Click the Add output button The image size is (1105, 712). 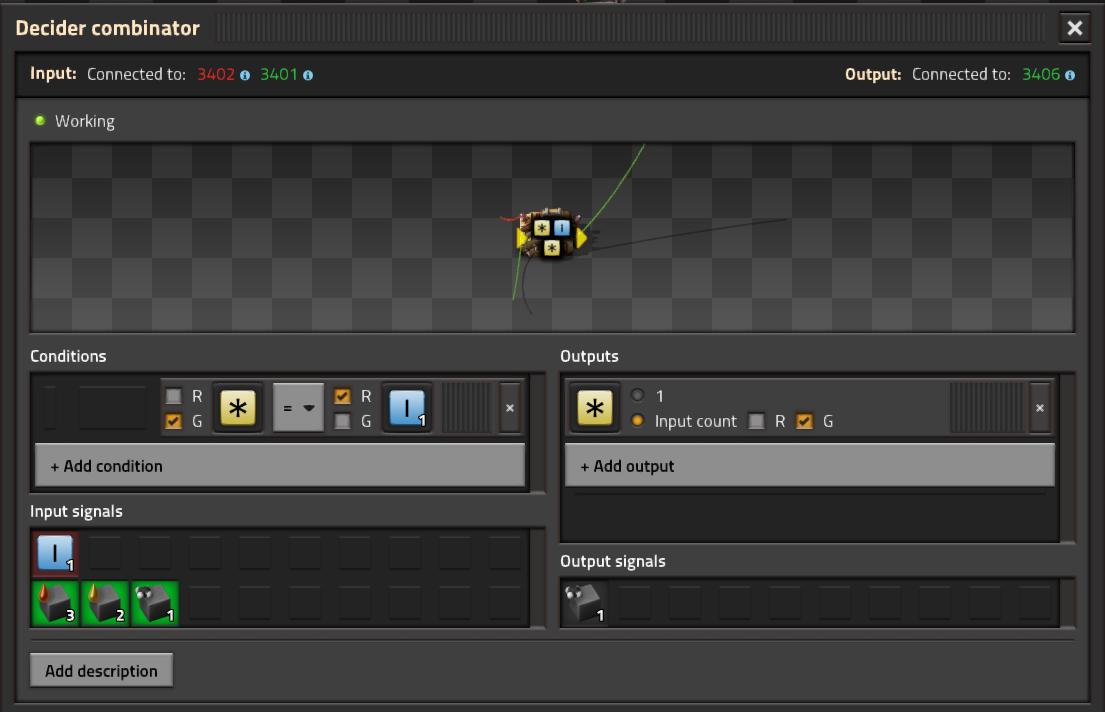pyautogui.click(x=810, y=465)
